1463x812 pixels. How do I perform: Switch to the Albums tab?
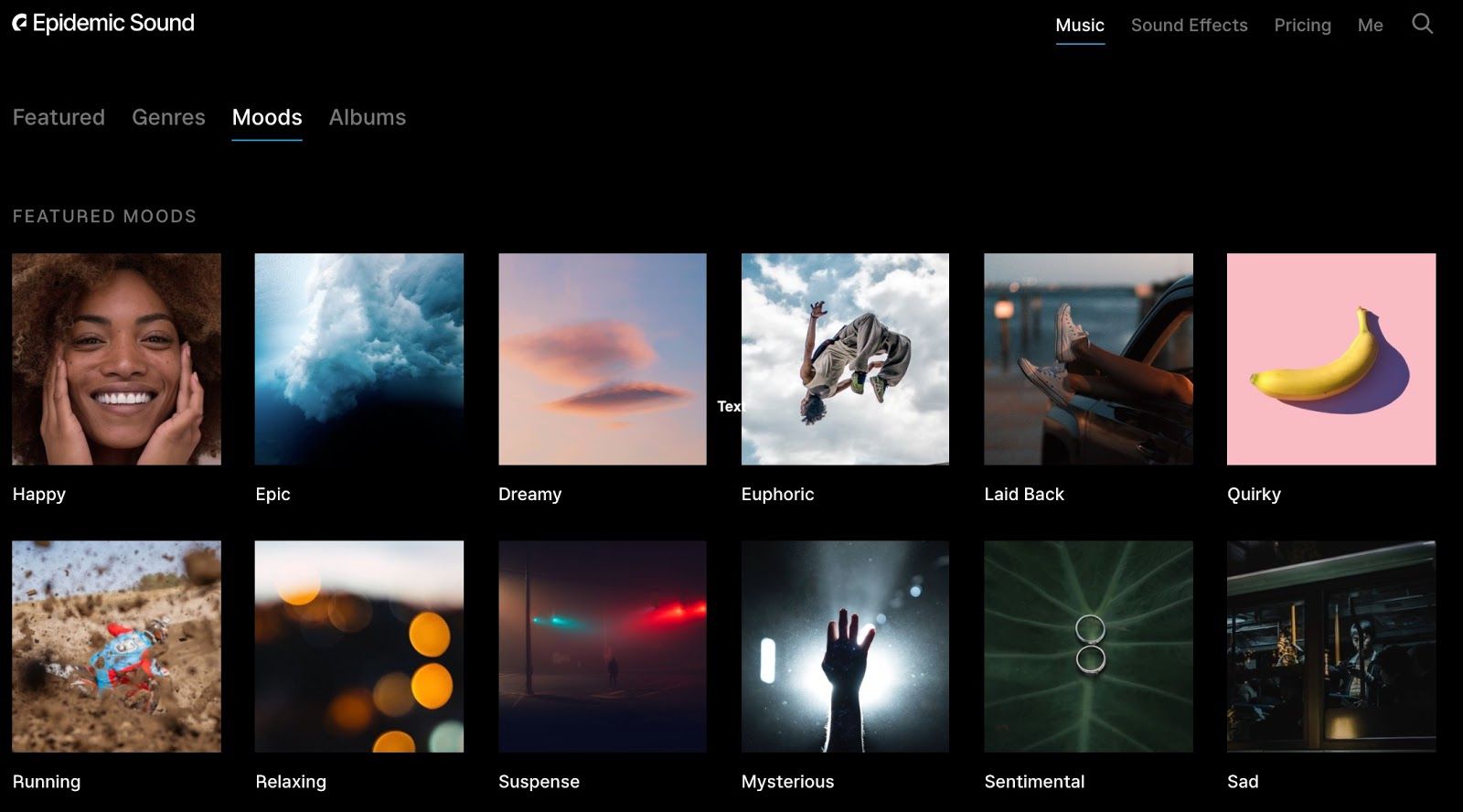click(x=367, y=117)
